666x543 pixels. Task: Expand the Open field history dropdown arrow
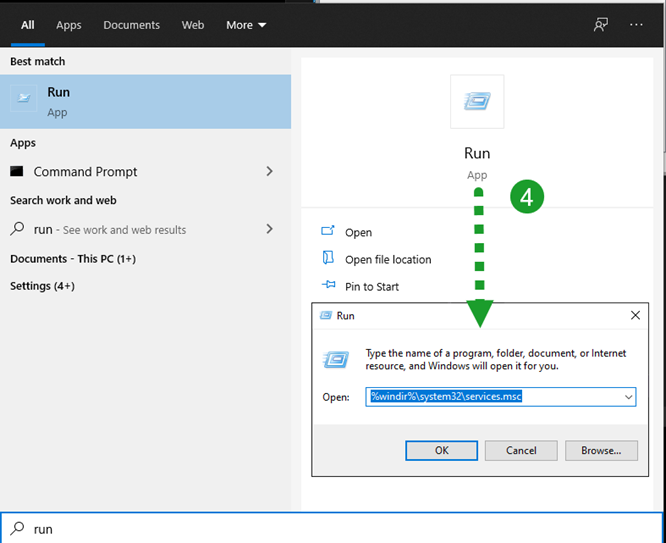[628, 397]
